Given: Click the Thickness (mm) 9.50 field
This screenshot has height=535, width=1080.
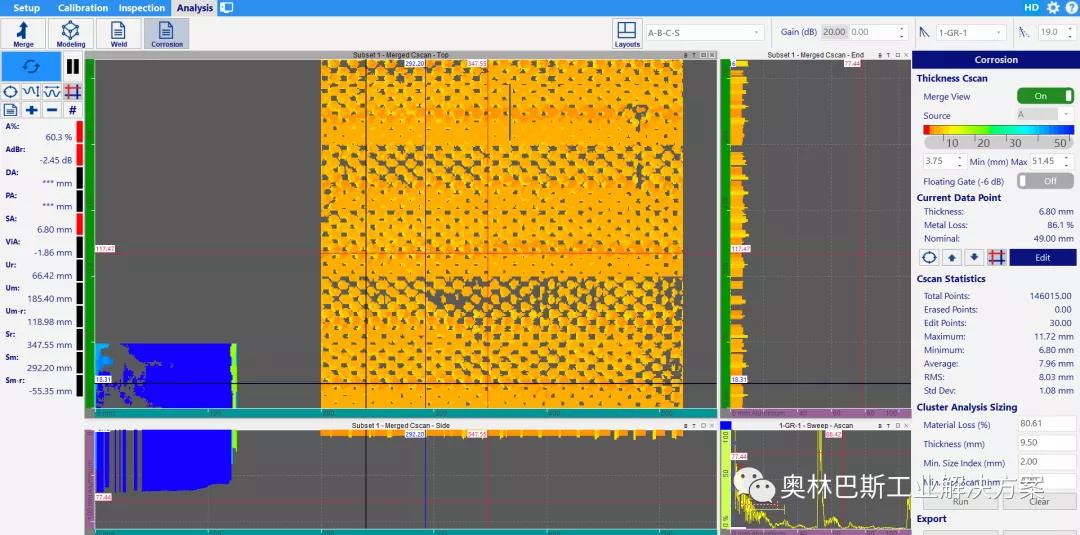Looking at the screenshot, I should pos(1047,444).
